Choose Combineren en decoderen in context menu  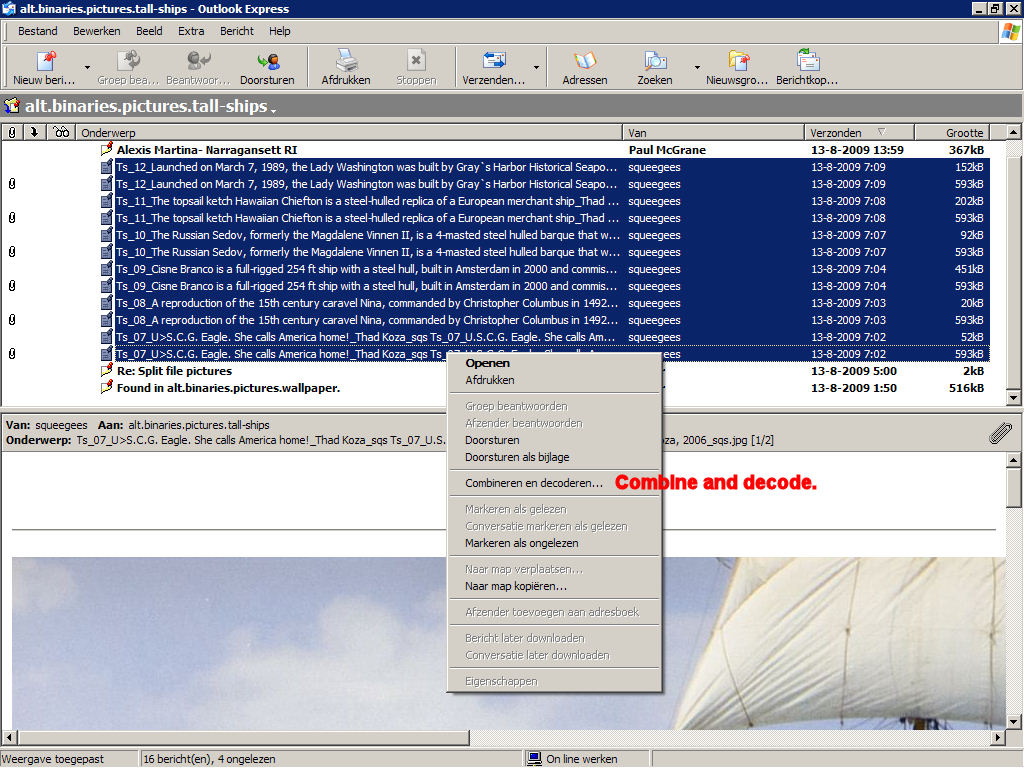click(554, 483)
